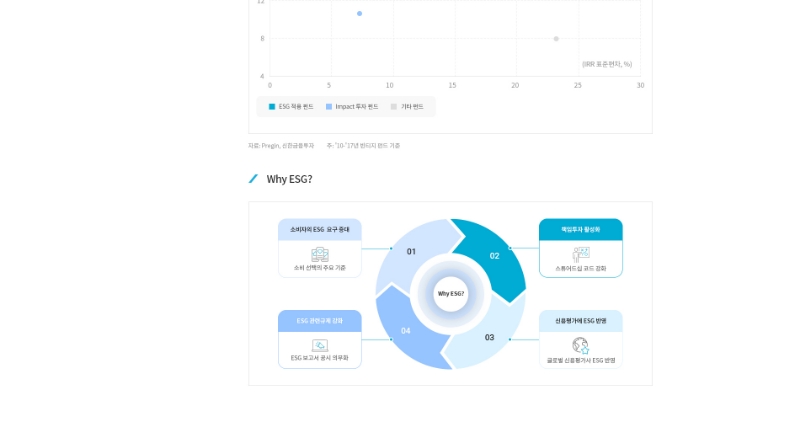Select the grey 기타 펀드 data point
The width and height of the screenshot is (800, 448).
pos(556,39)
